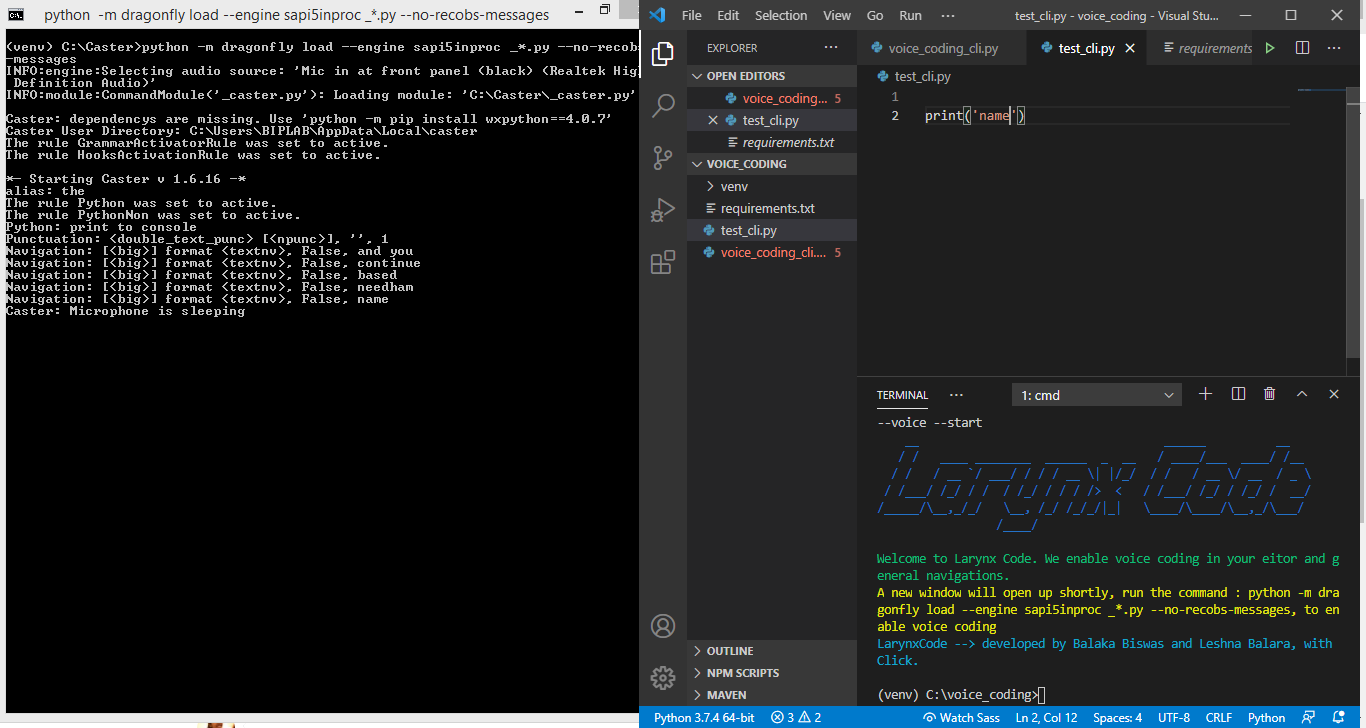Viewport: 1366px width, 728px height.
Task: Expand the venv folder
Action: tap(772, 186)
